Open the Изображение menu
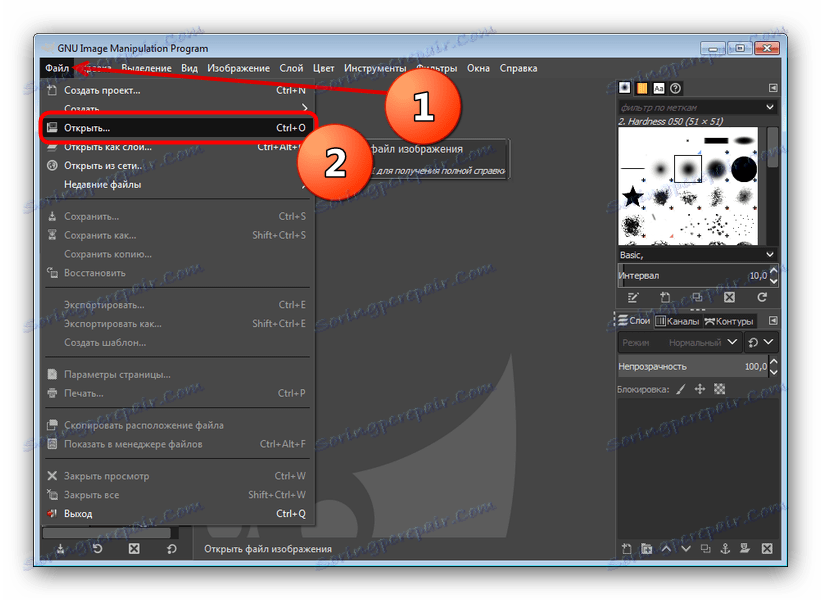821x600 pixels. (x=238, y=68)
